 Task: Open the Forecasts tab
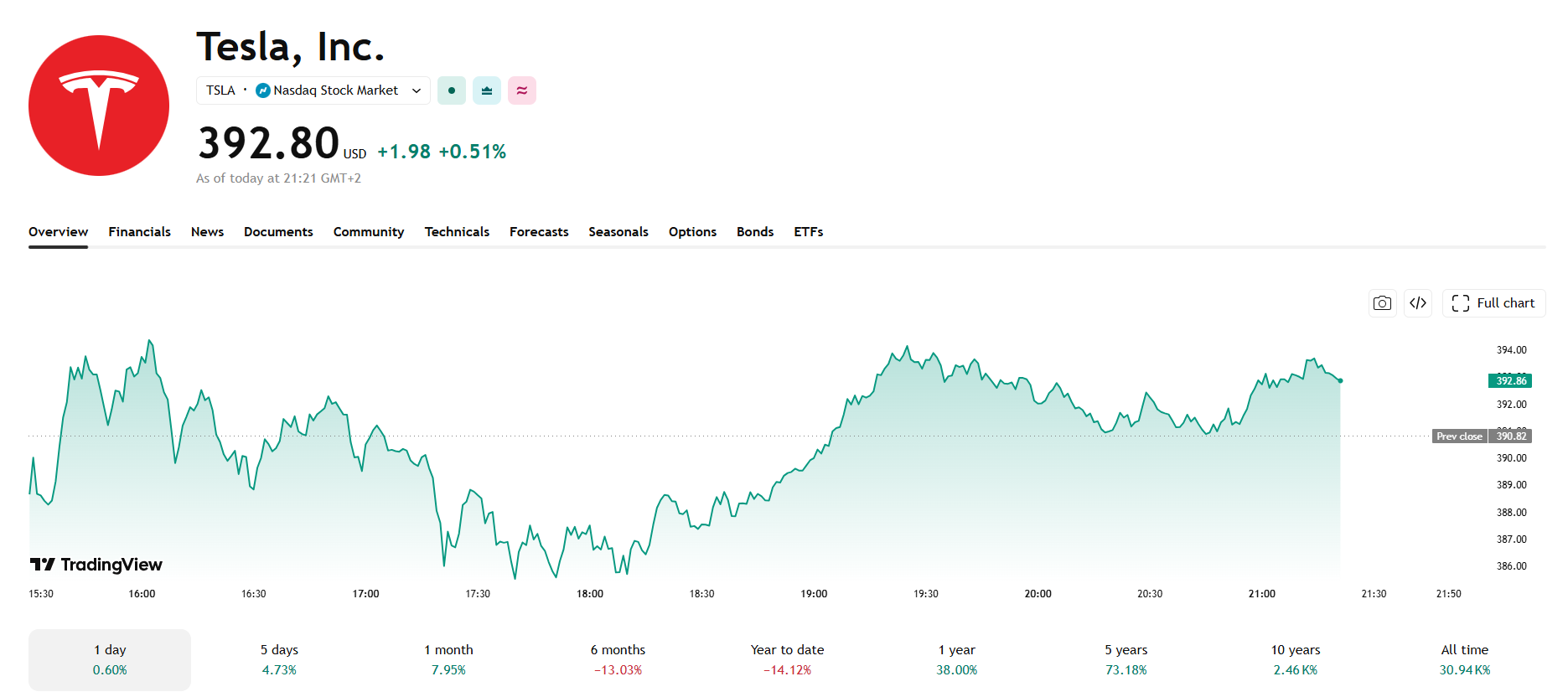pos(539,232)
